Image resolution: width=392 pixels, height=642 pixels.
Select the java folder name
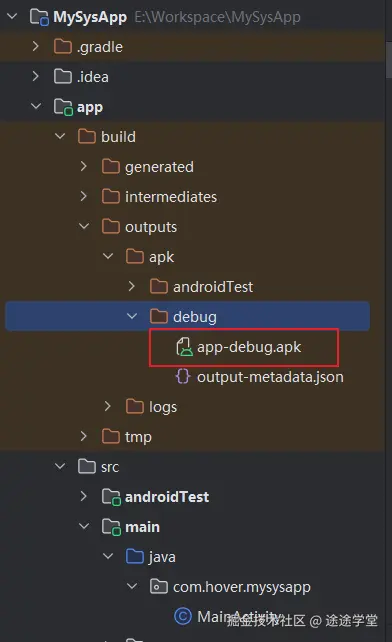coord(162,557)
